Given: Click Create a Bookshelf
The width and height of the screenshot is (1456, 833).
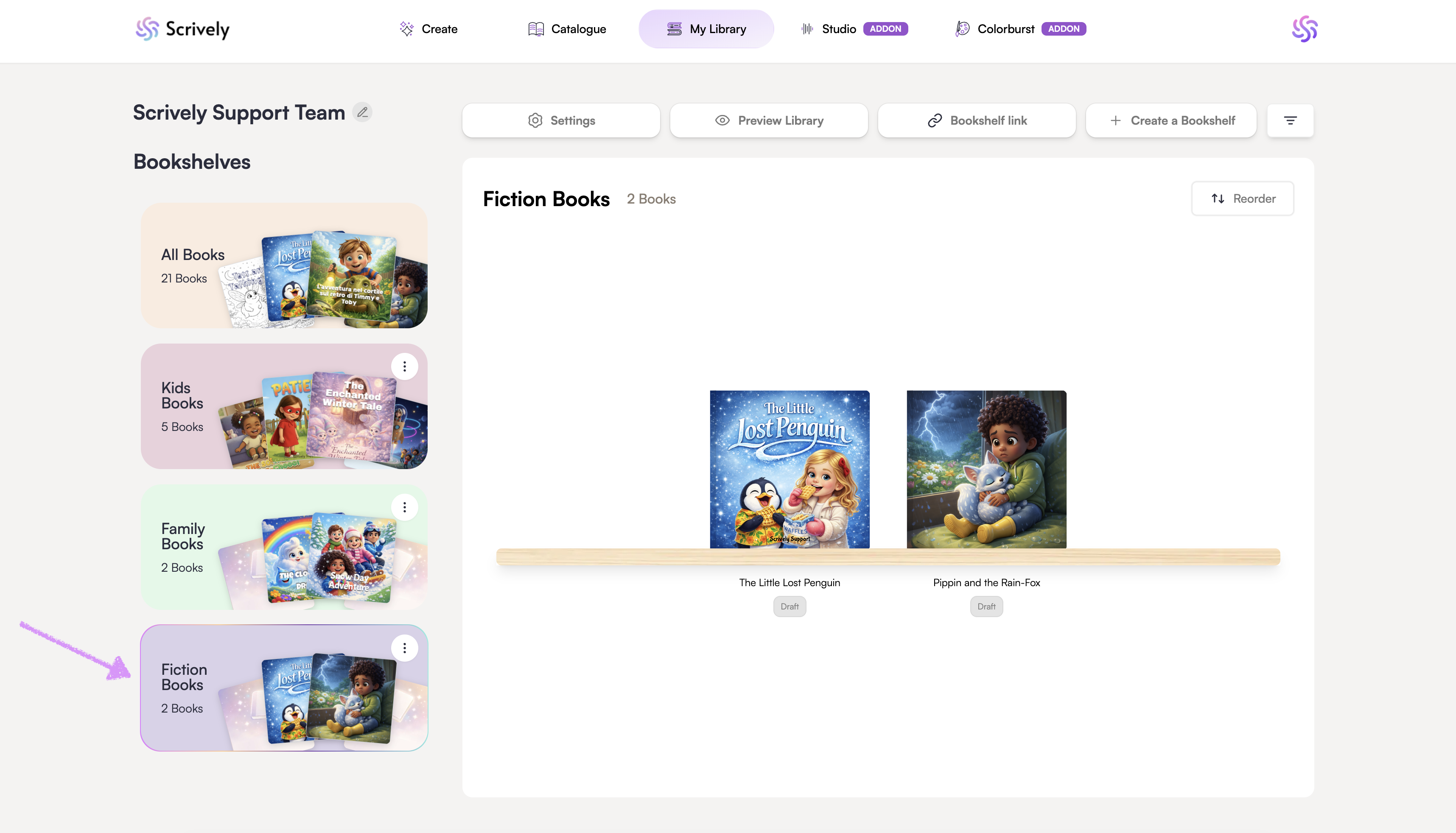Looking at the screenshot, I should (x=1170, y=120).
